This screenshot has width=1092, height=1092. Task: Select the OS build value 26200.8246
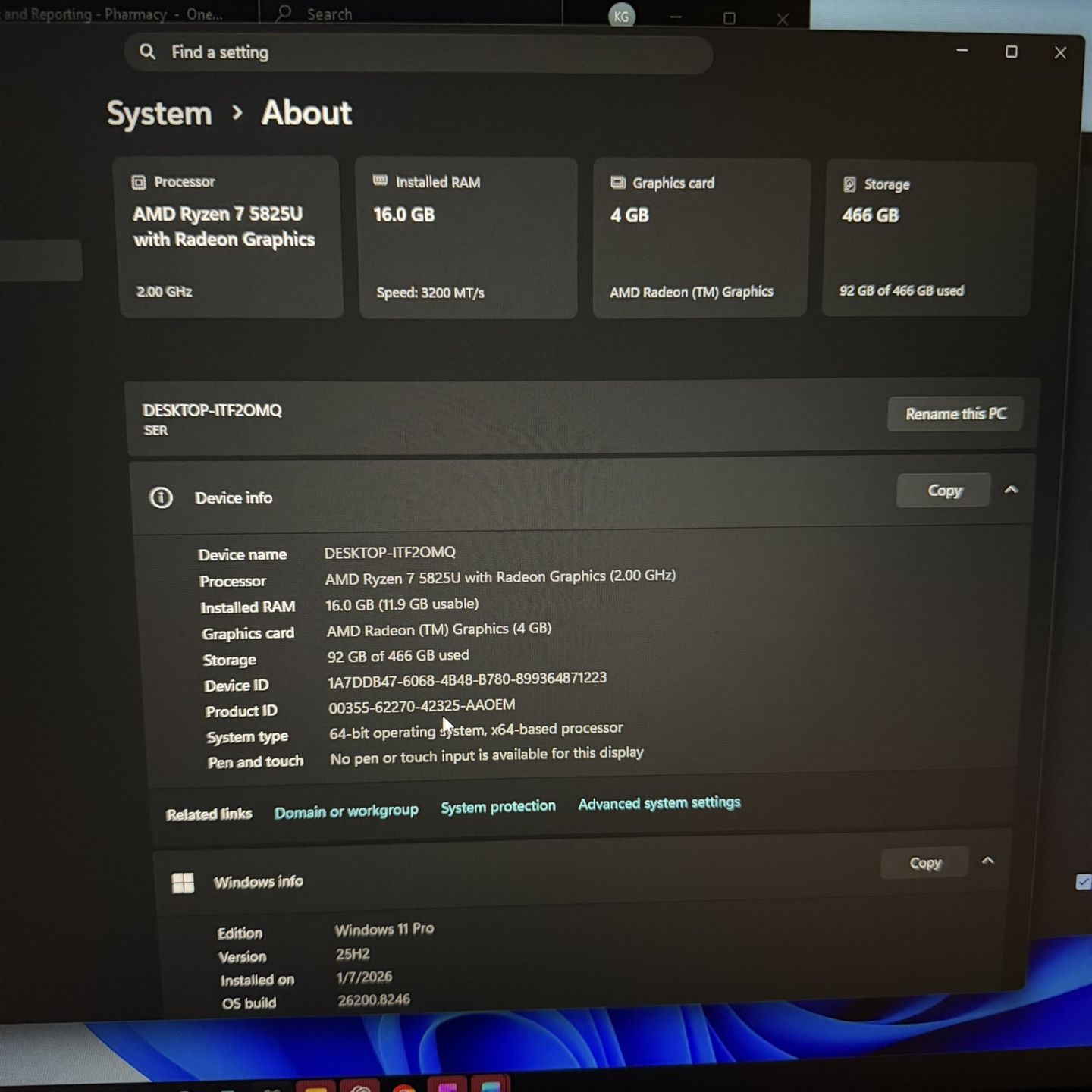click(x=374, y=1000)
